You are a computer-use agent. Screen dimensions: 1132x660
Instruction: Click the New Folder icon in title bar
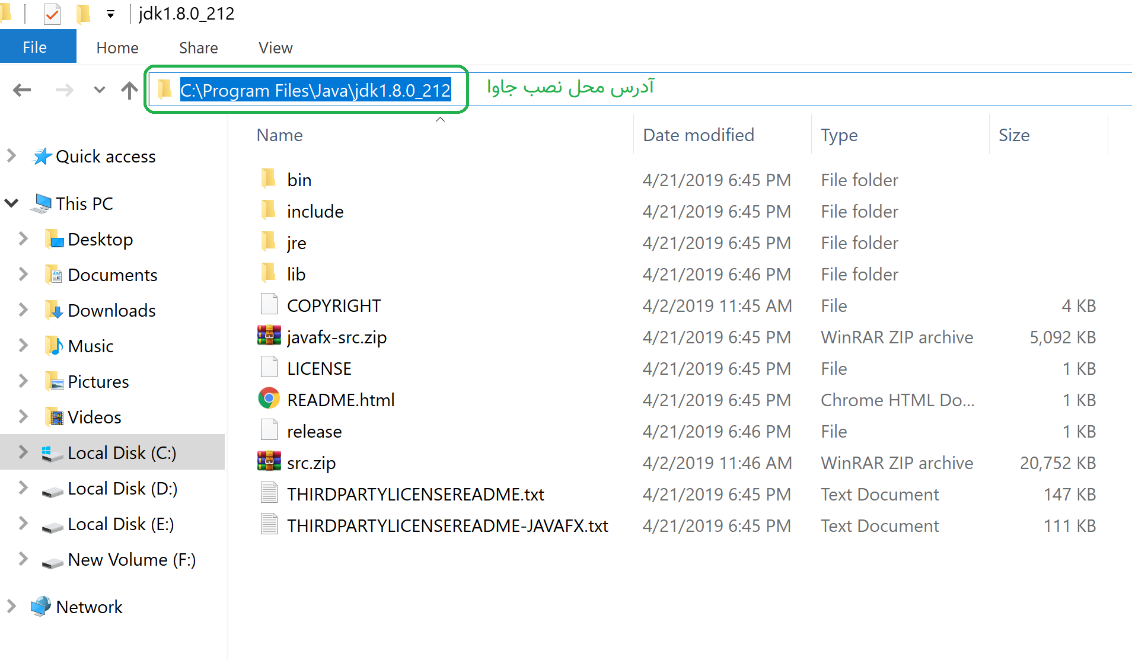[x=84, y=14]
